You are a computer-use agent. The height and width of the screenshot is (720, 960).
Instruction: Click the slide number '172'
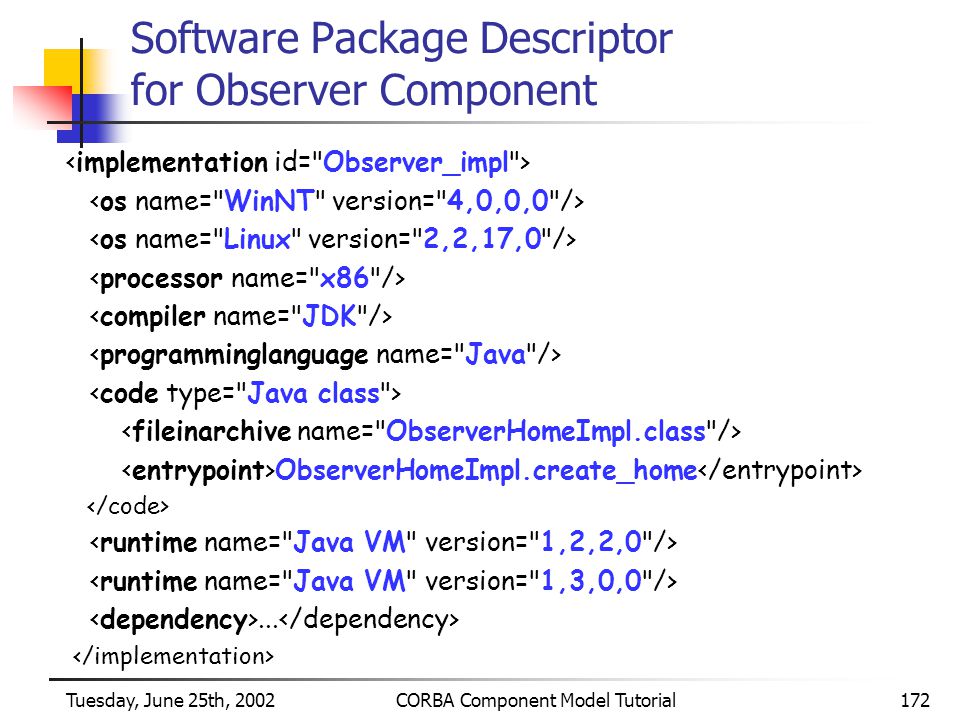click(x=915, y=700)
